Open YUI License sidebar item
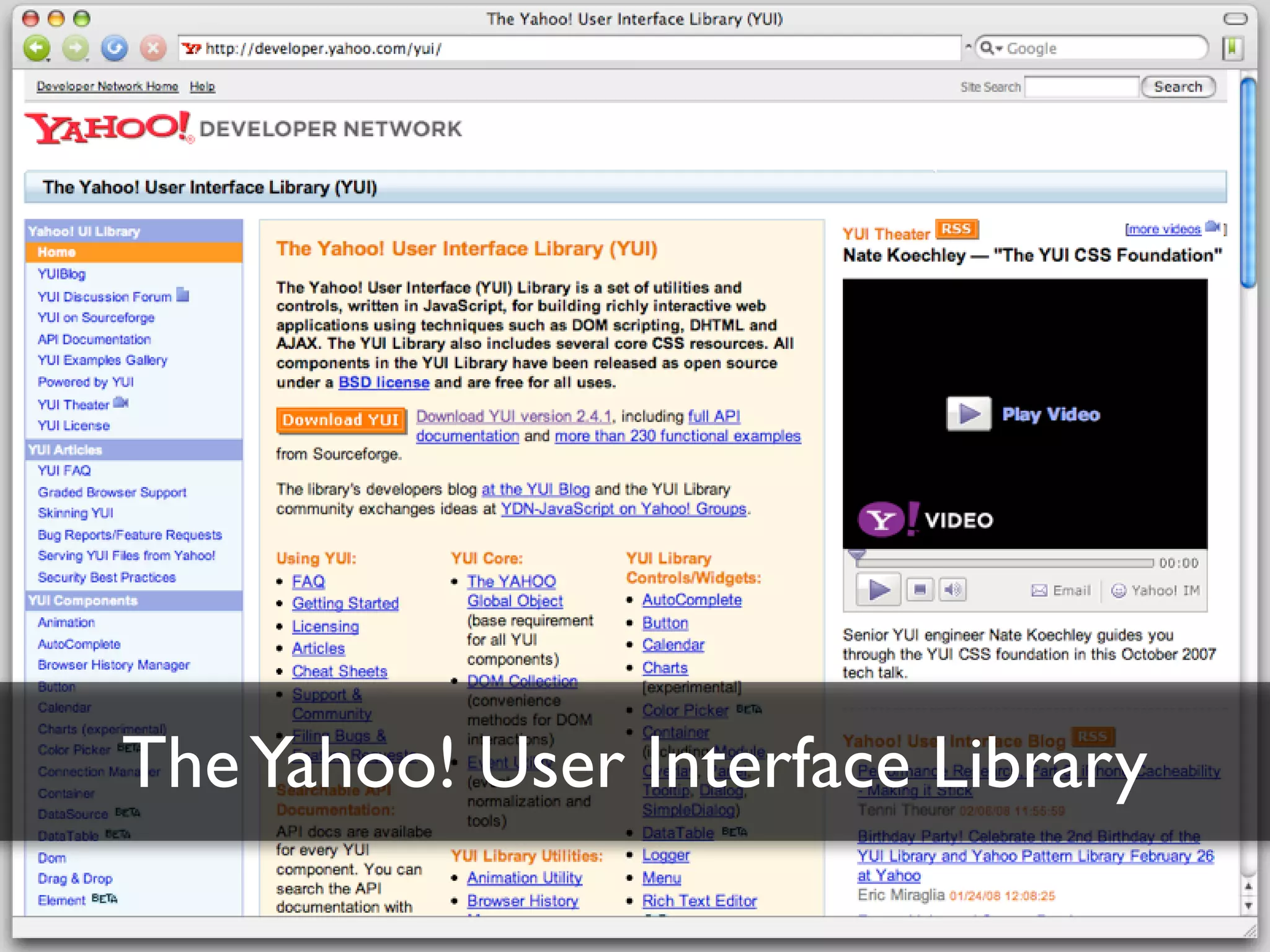This screenshot has height=952, width=1270. (74, 426)
